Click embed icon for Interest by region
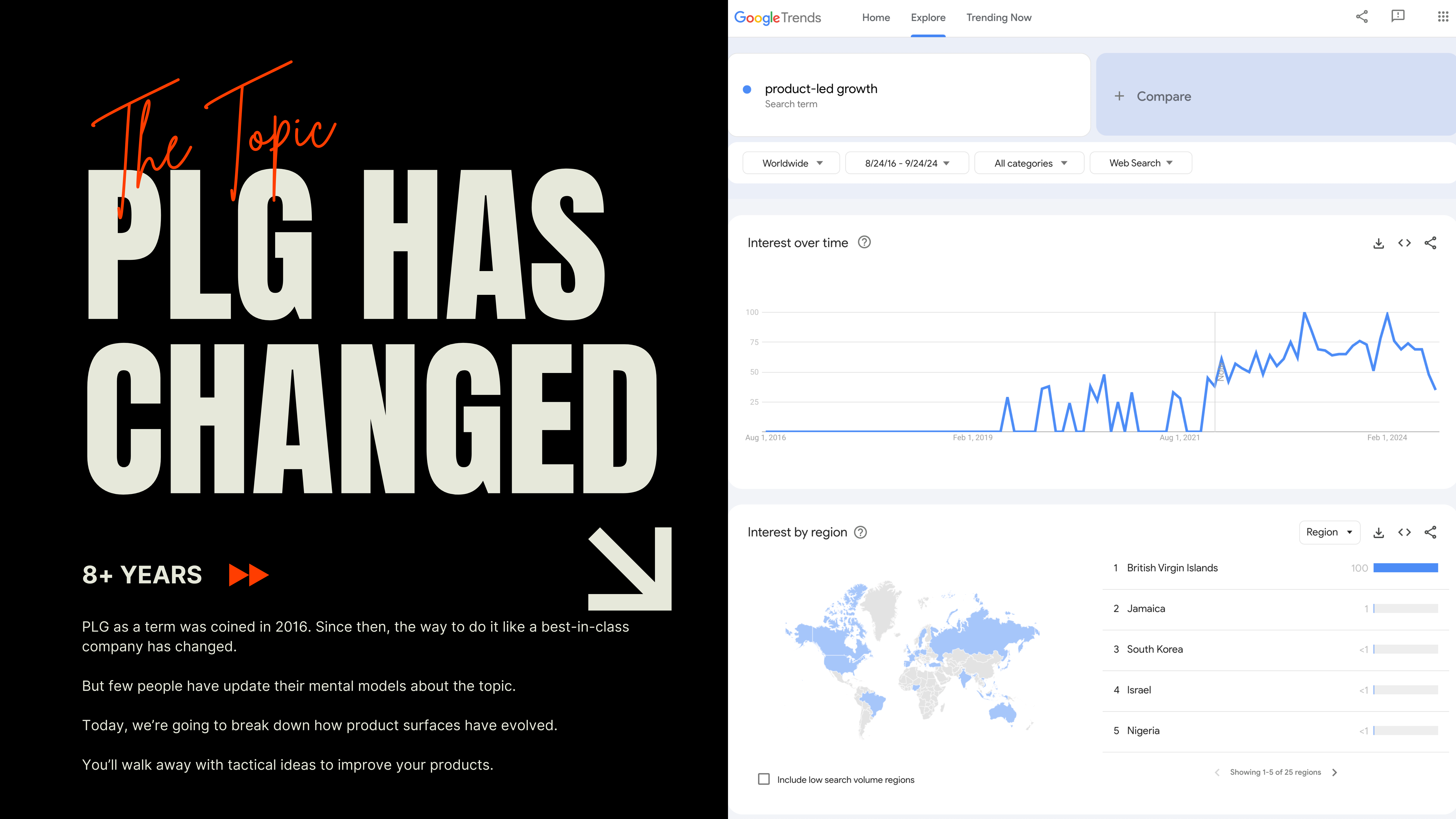The image size is (1456, 819). point(1405,532)
